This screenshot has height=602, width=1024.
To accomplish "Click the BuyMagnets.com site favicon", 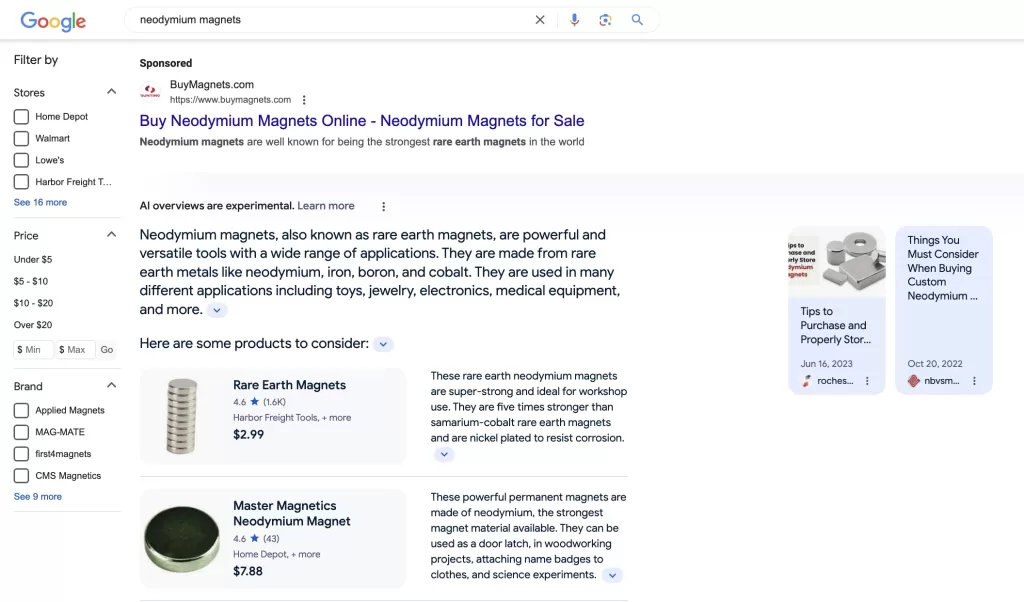I will tap(150, 91).
